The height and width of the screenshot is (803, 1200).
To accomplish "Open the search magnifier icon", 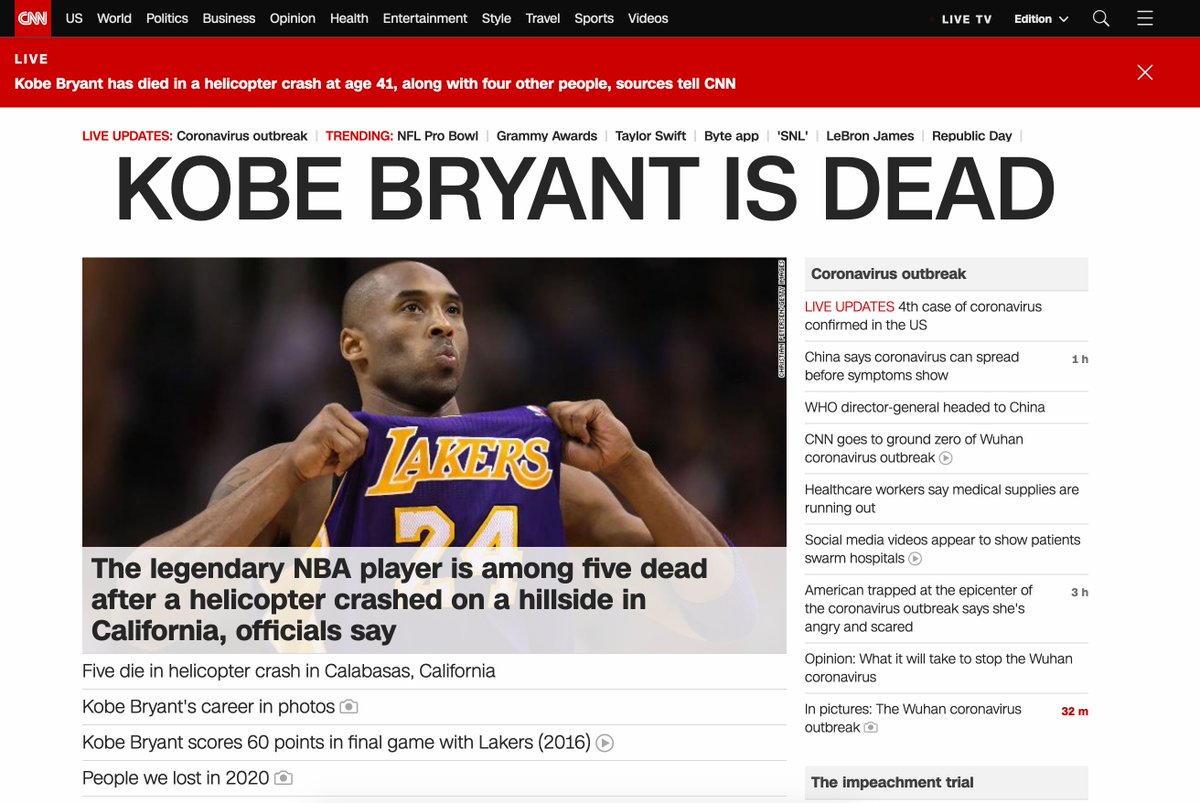I will tap(1101, 18).
